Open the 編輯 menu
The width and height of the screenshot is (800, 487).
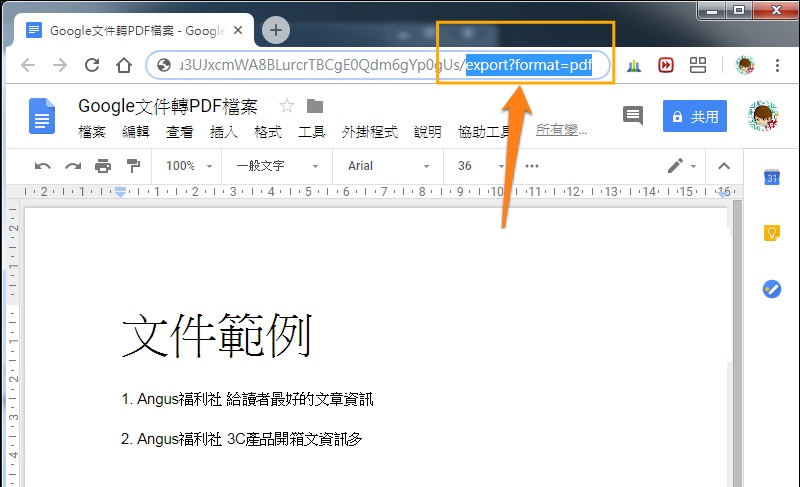point(136,132)
